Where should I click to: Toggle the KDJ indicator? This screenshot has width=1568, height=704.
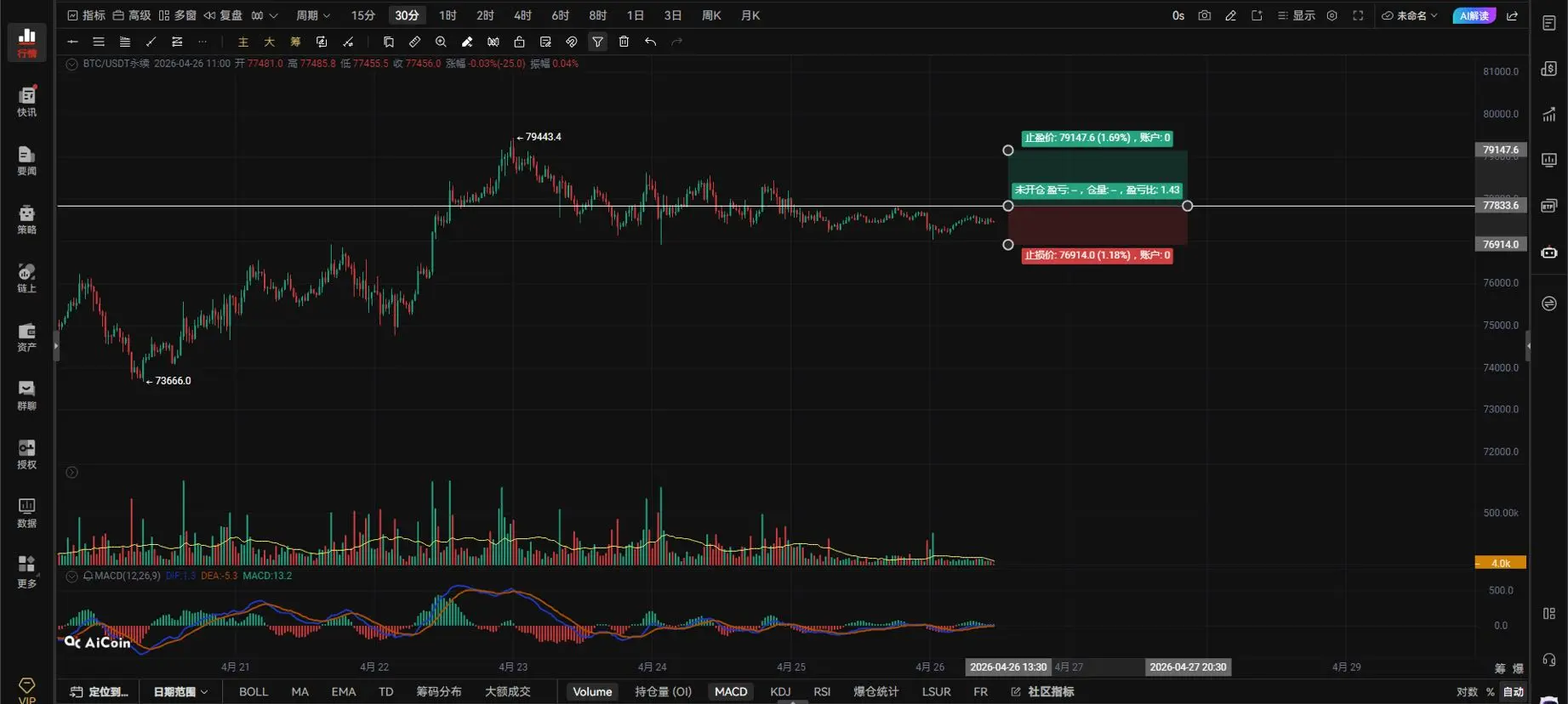(780, 691)
